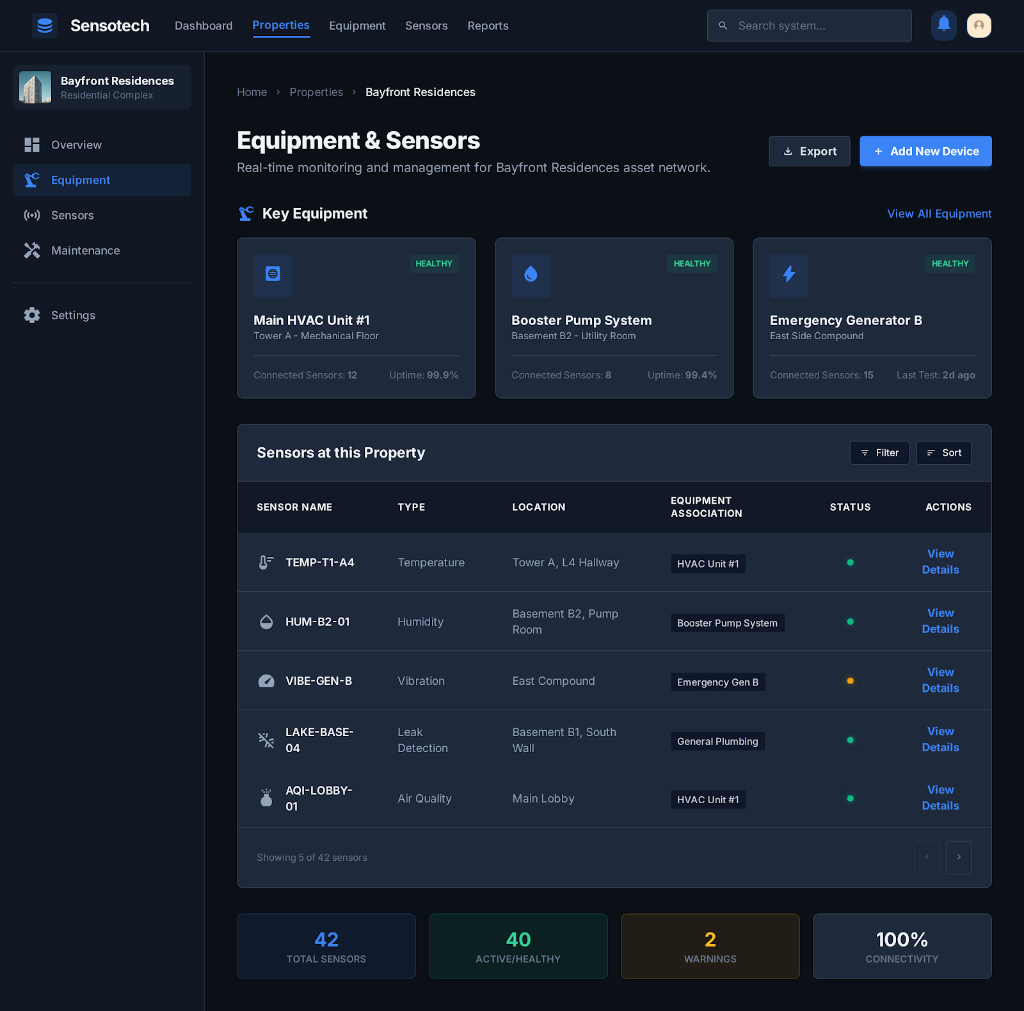Click HVAC Unit #1 tag in TEMP-T1-A4 row
The width and height of the screenshot is (1024, 1011).
coord(708,564)
